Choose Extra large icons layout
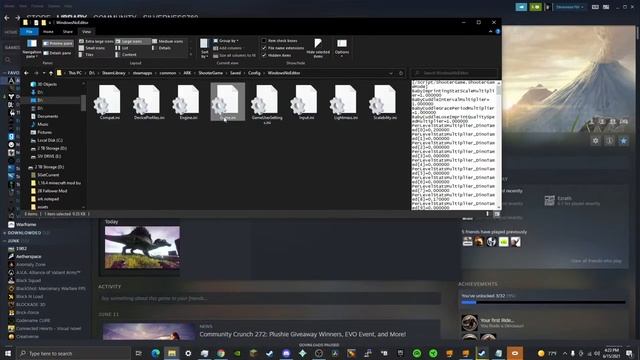Image resolution: width=640 pixels, height=360 pixels. 96,41
